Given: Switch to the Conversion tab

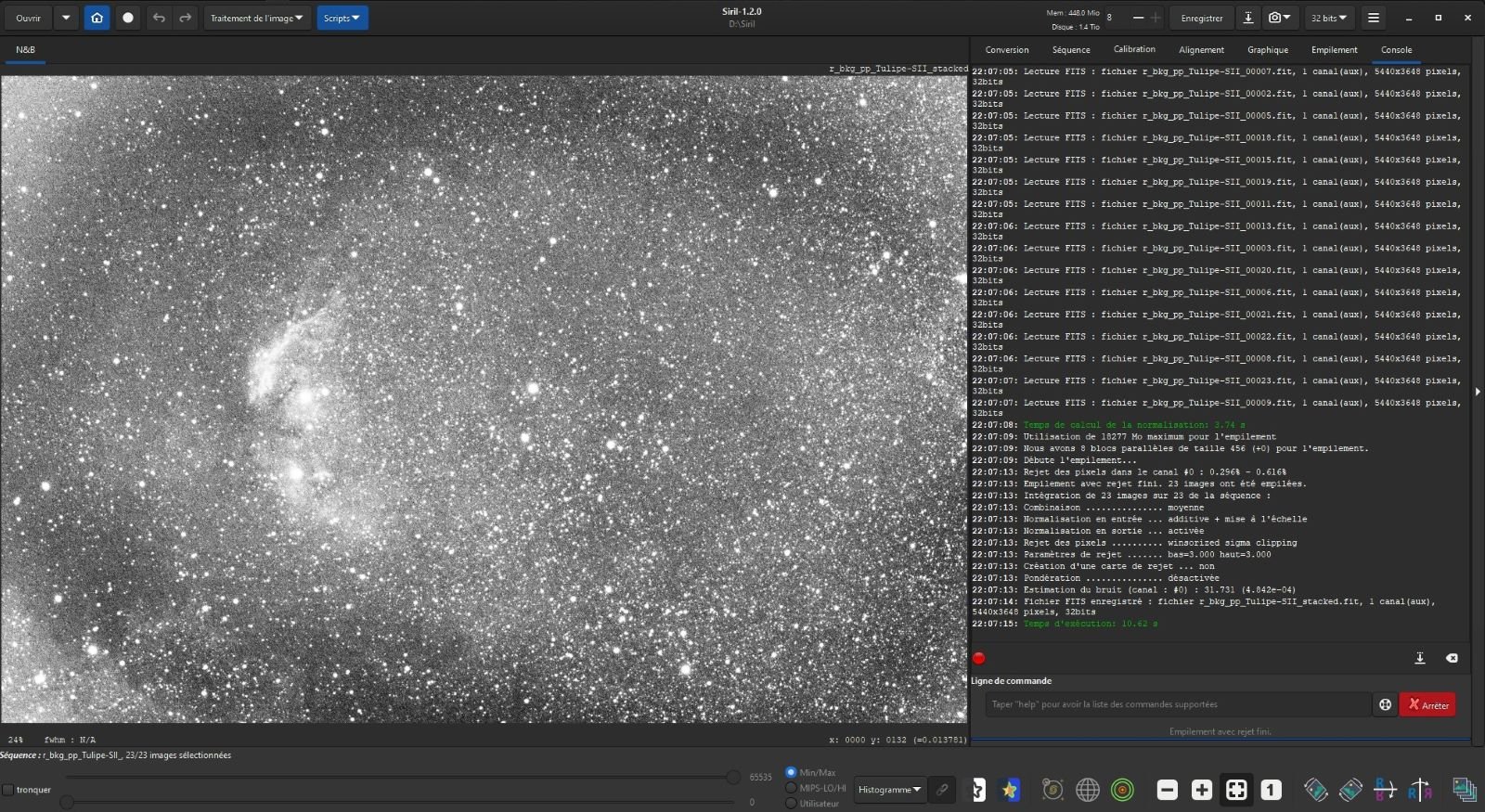Looking at the screenshot, I should tap(1007, 50).
